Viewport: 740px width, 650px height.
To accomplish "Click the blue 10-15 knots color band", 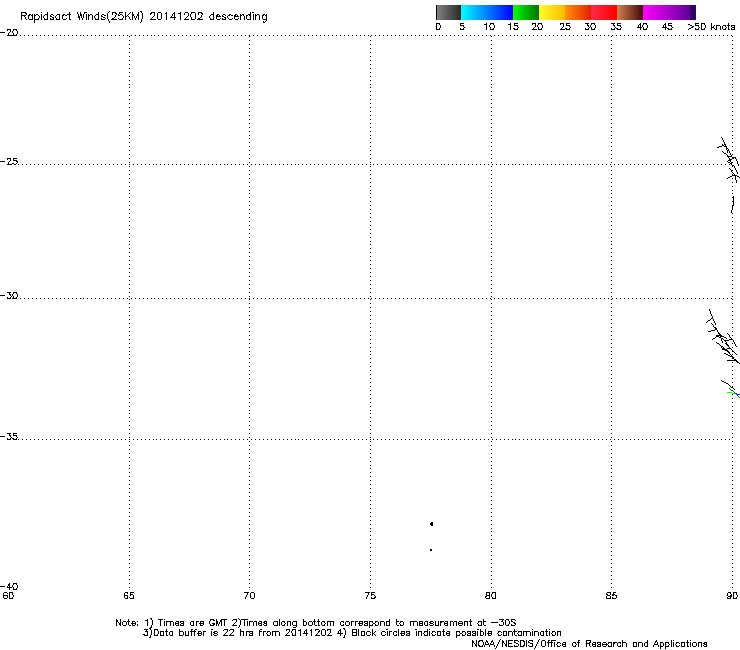I will tap(500, 12).
